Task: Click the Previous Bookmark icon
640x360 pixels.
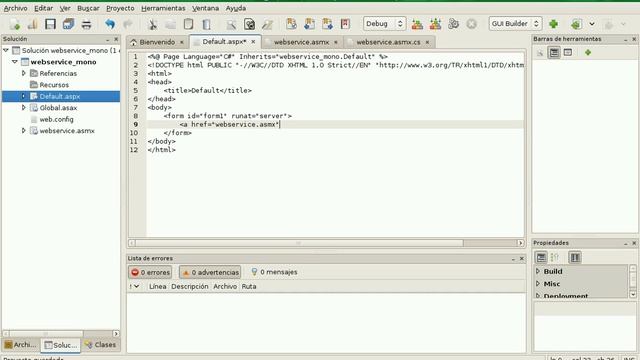Action: click(x=309, y=24)
